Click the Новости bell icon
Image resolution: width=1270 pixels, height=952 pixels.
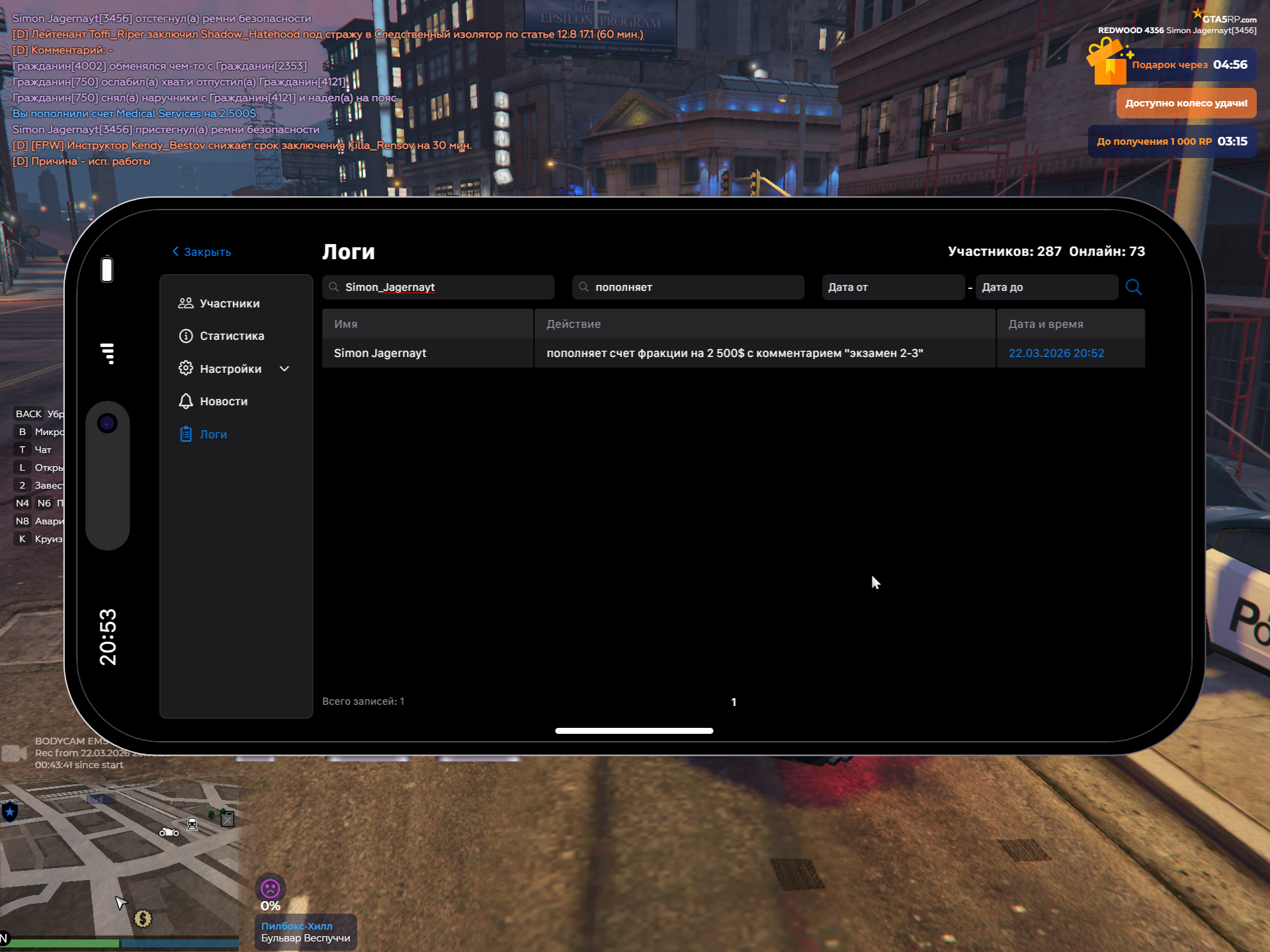click(186, 401)
